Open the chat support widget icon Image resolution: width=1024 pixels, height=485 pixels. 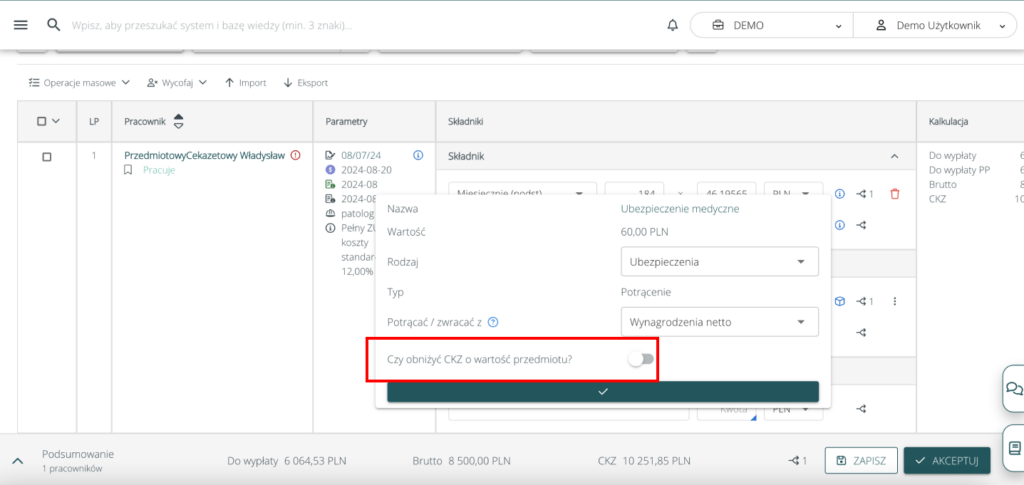pos(1013,388)
